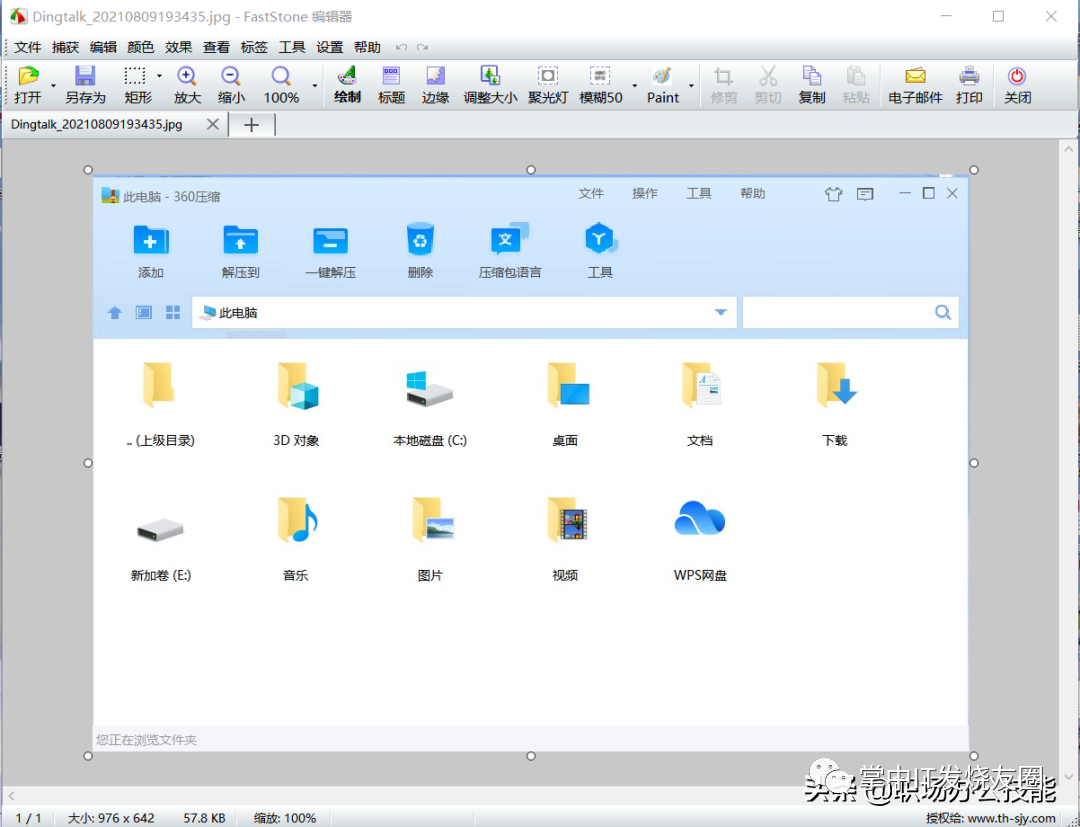The image size is (1080, 827).
Task: Click the 关闭 close toolbar icon
Action: (1017, 85)
